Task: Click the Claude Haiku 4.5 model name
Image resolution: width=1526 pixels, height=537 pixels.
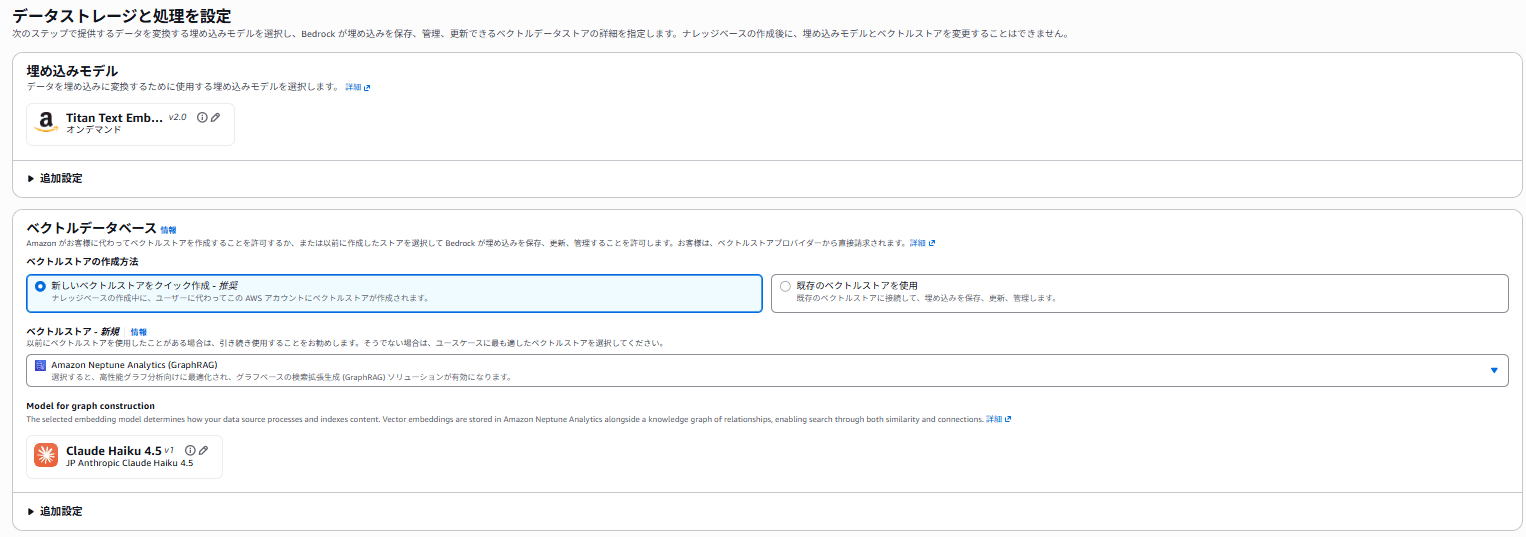Action: pyautogui.click(x=114, y=451)
